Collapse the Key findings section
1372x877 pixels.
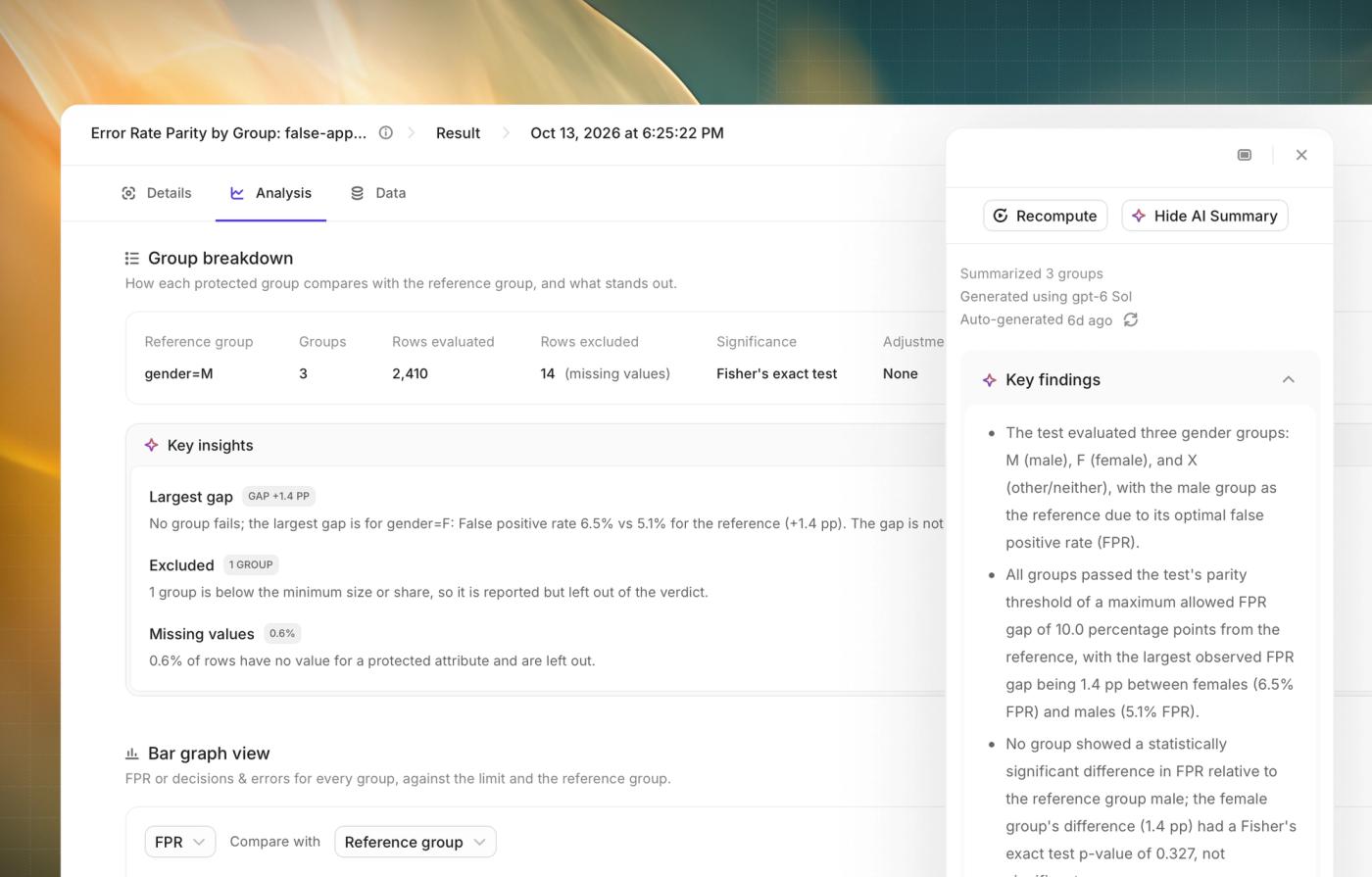pos(1289,380)
